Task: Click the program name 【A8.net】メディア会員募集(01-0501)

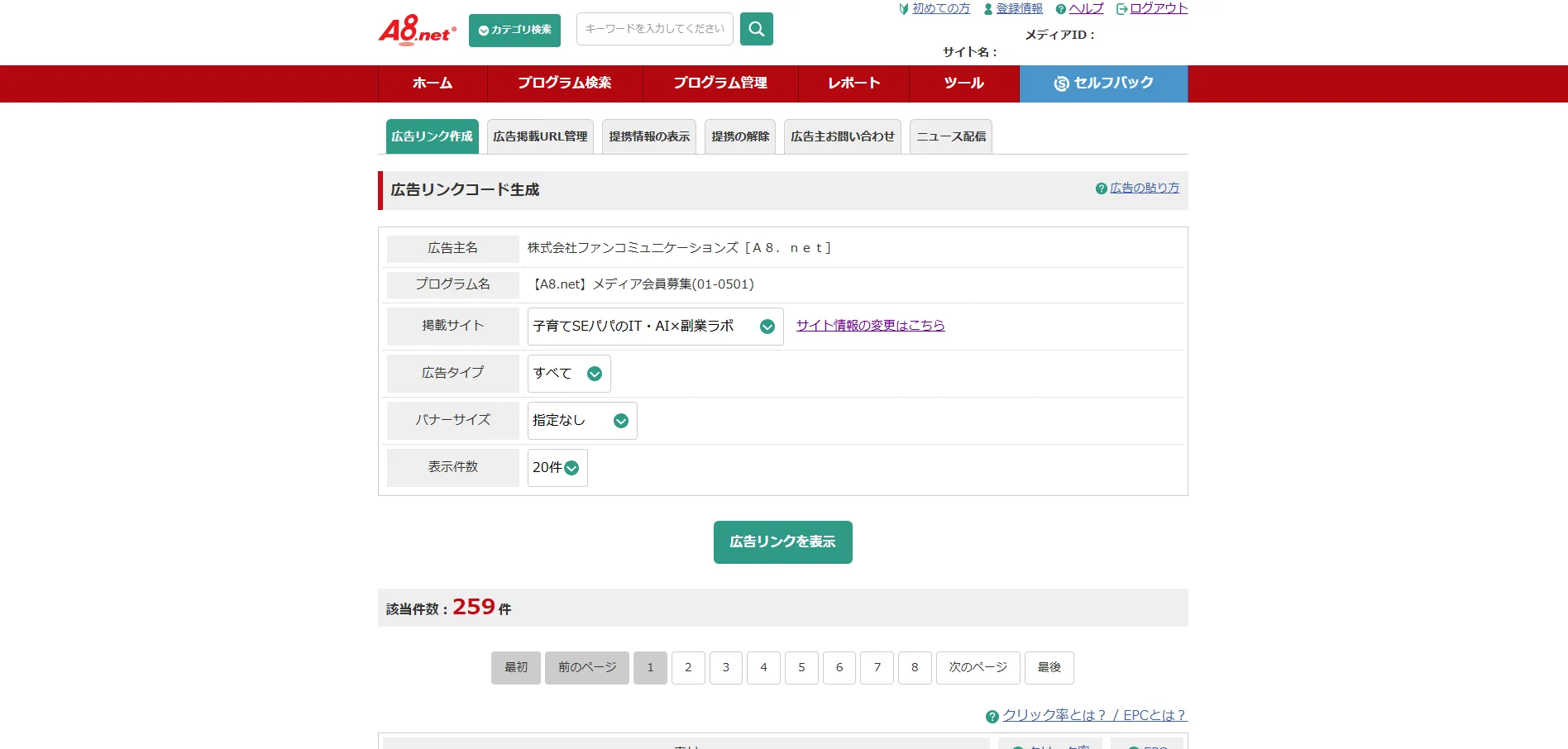Action: click(641, 284)
